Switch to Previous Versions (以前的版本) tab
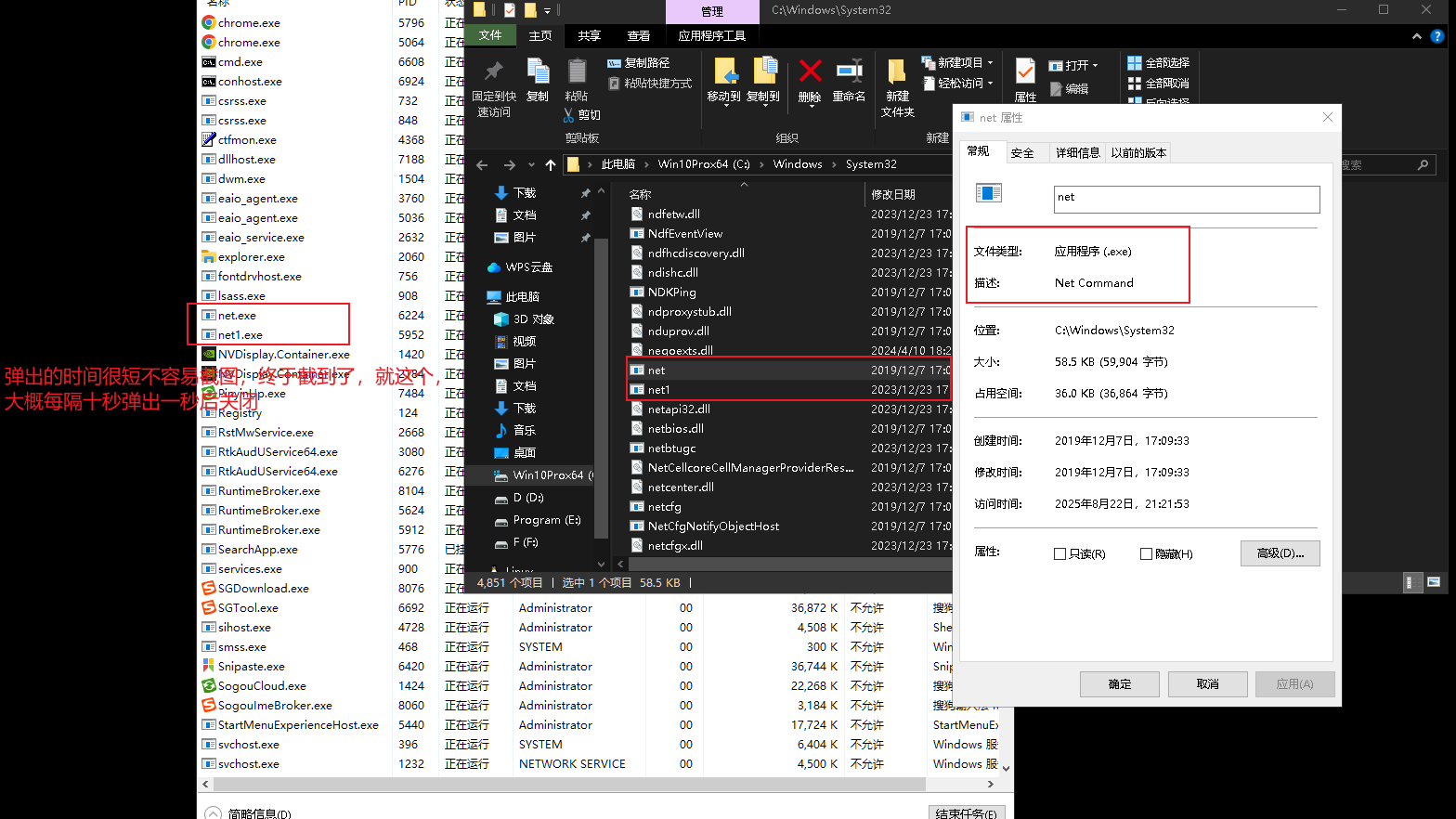The height and width of the screenshot is (819, 1456). pyautogui.click(x=1138, y=153)
